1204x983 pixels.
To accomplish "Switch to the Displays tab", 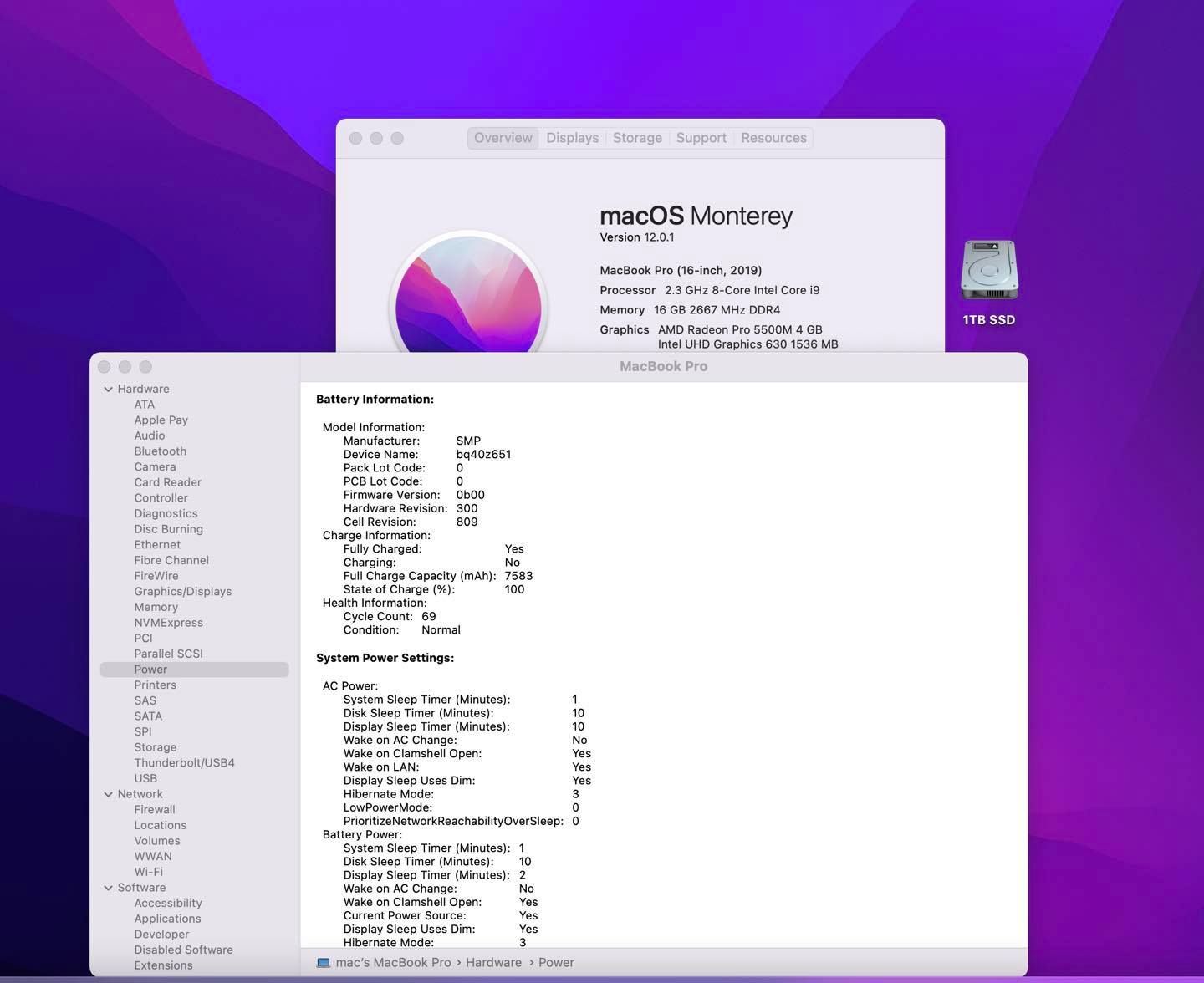I will pyautogui.click(x=573, y=138).
